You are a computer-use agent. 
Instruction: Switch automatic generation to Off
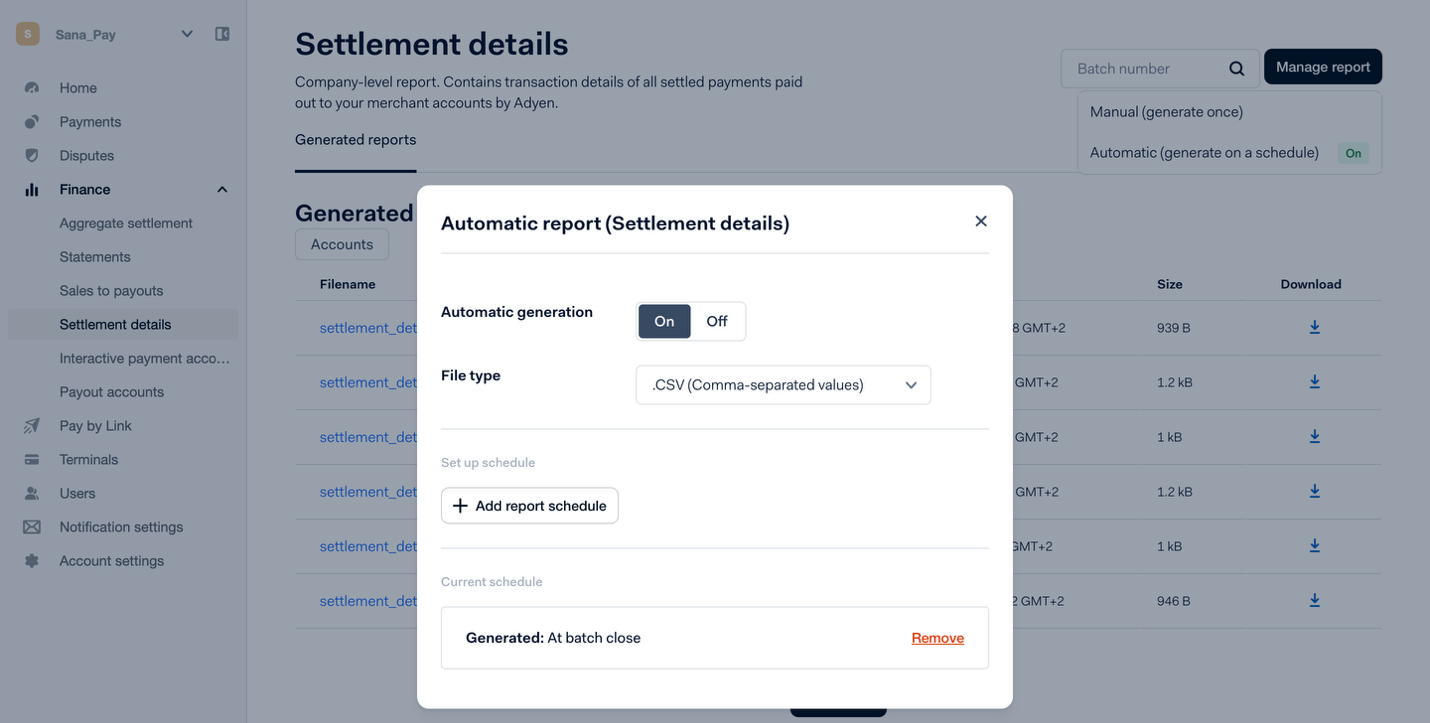point(717,322)
